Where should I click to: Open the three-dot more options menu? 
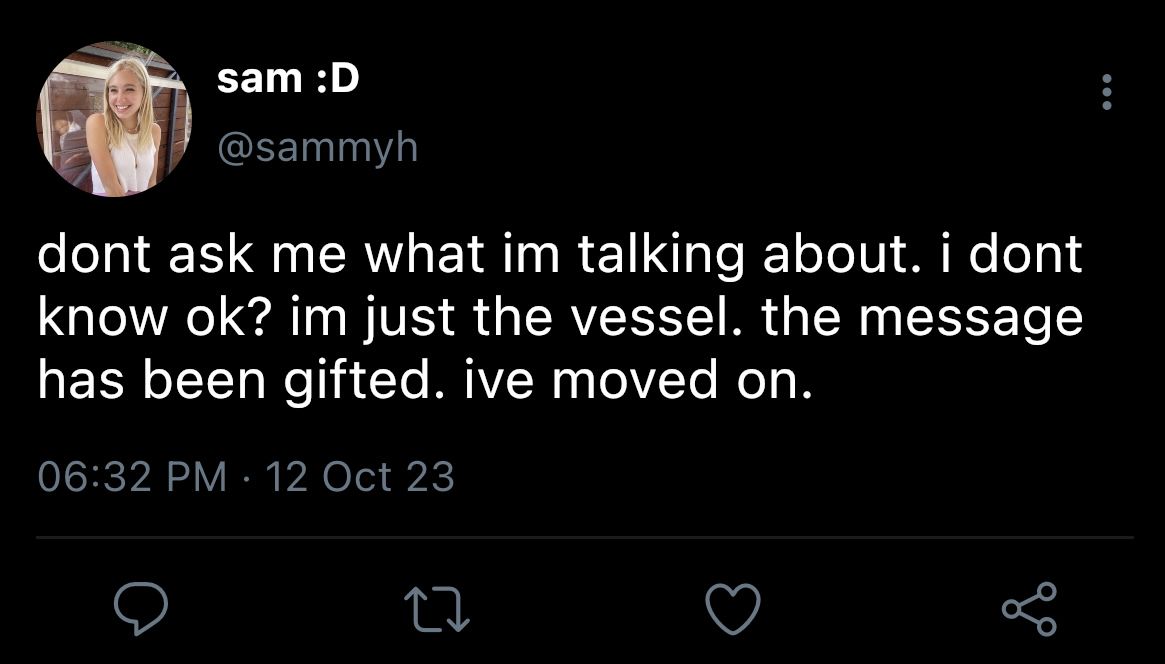click(1106, 92)
